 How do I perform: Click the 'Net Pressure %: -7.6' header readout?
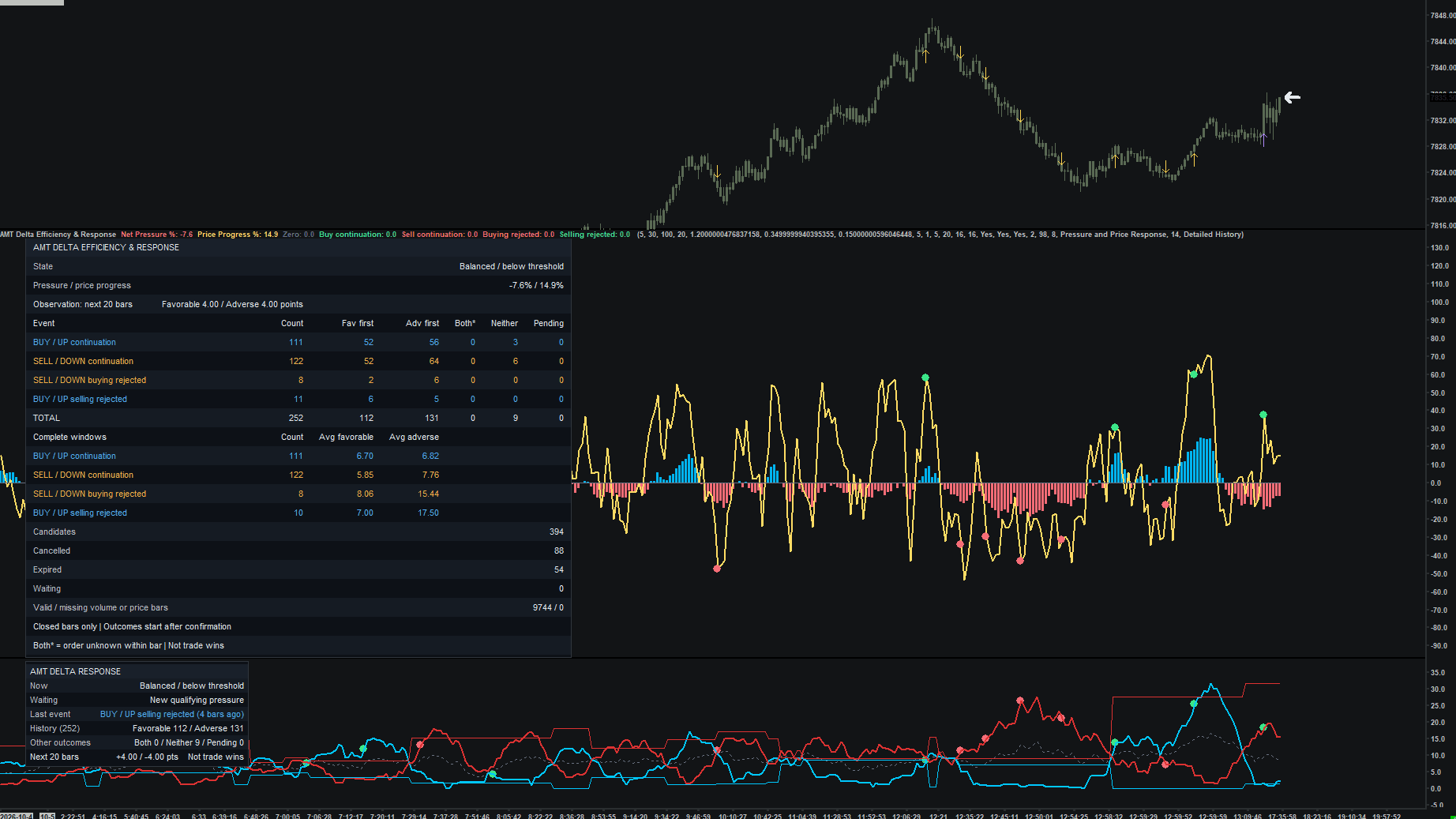(x=156, y=235)
